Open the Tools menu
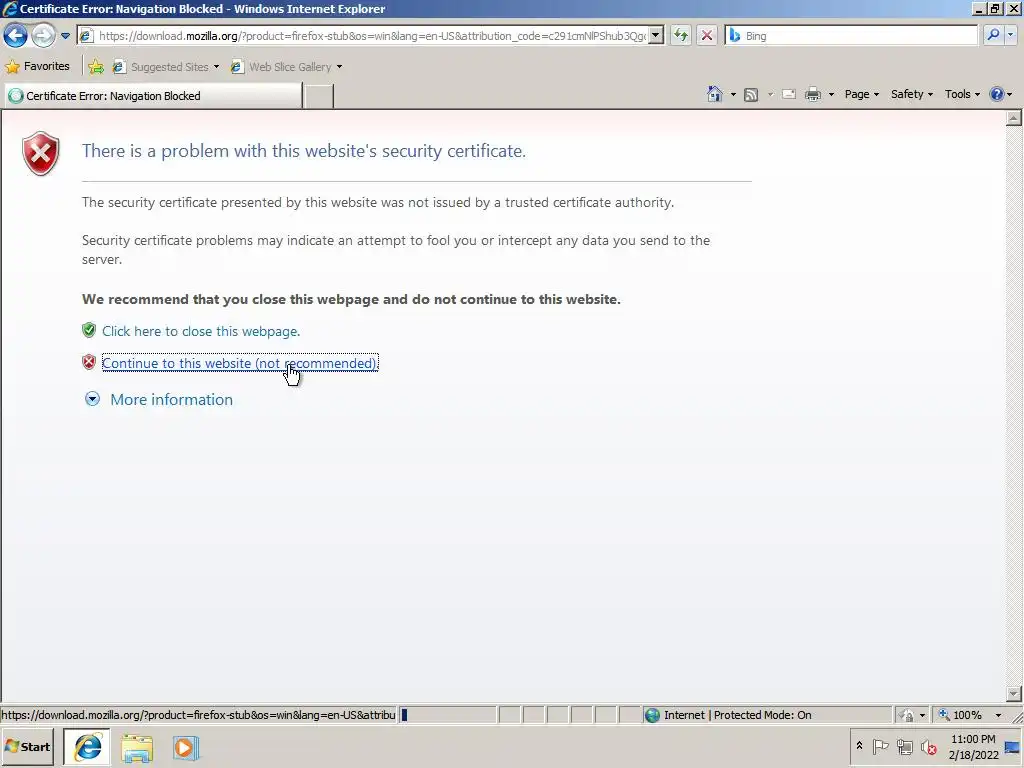The width and height of the screenshot is (1024, 768). click(962, 94)
